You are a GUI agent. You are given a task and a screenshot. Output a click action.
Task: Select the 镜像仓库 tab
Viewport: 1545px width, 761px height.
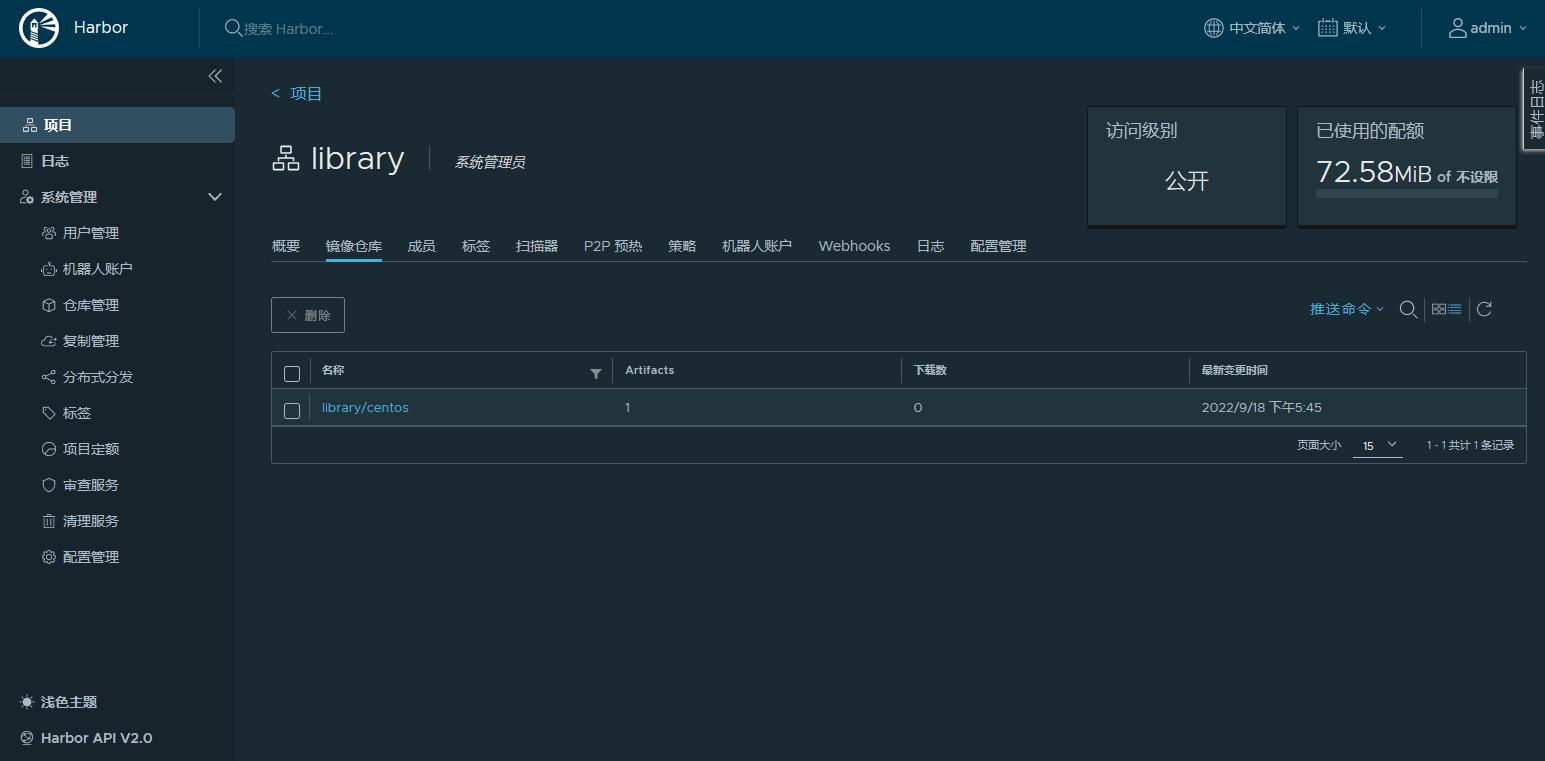(354, 246)
